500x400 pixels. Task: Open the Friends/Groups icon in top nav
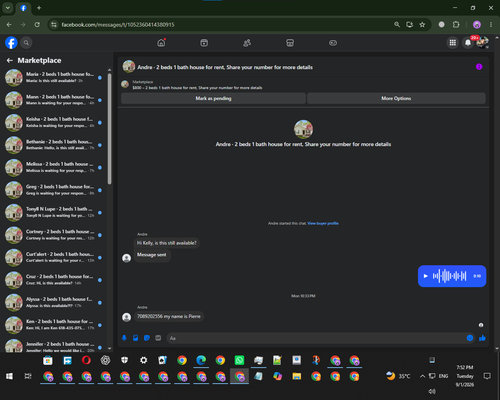247,43
